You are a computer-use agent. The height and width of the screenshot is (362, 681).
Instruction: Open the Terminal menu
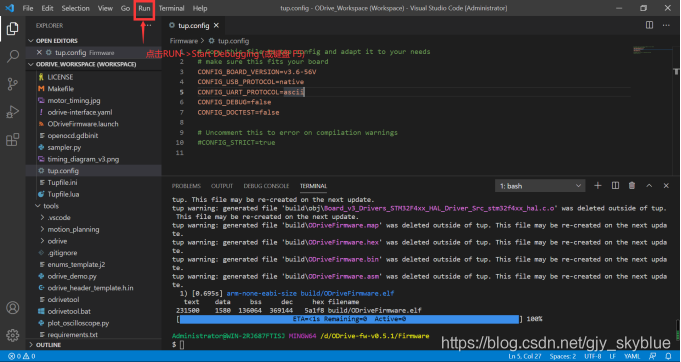[x=171, y=8]
